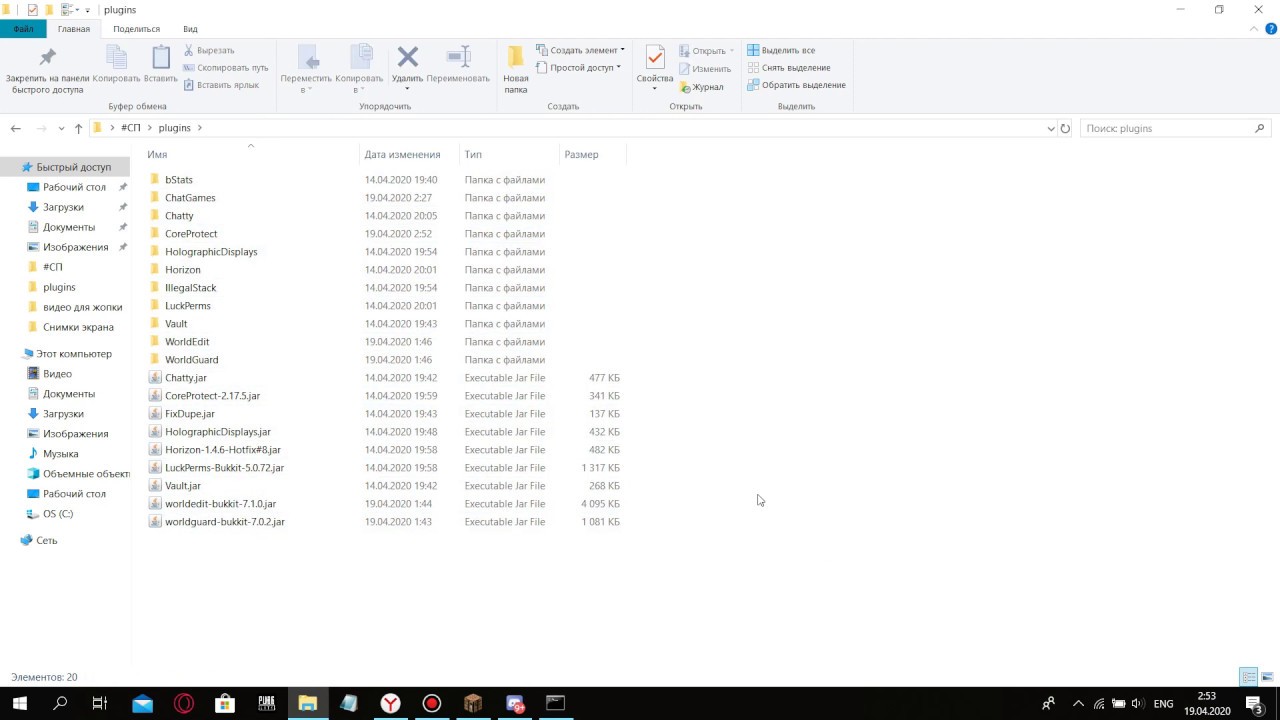1280x720 pixels.
Task: Select the Chatty.jar file
Action: (x=186, y=378)
